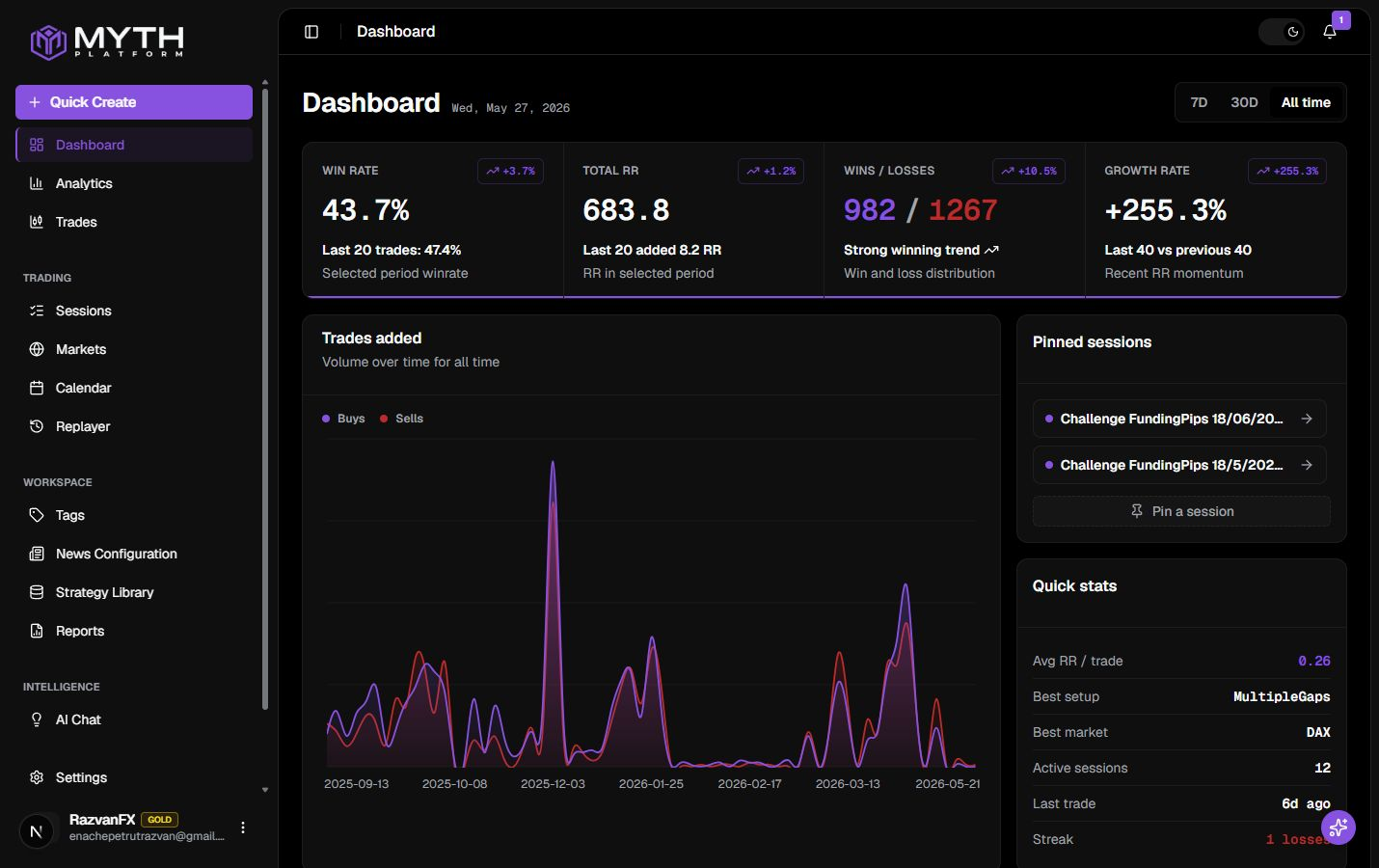Click the user avatar N
The width and height of the screenshot is (1379, 868).
coord(37,830)
